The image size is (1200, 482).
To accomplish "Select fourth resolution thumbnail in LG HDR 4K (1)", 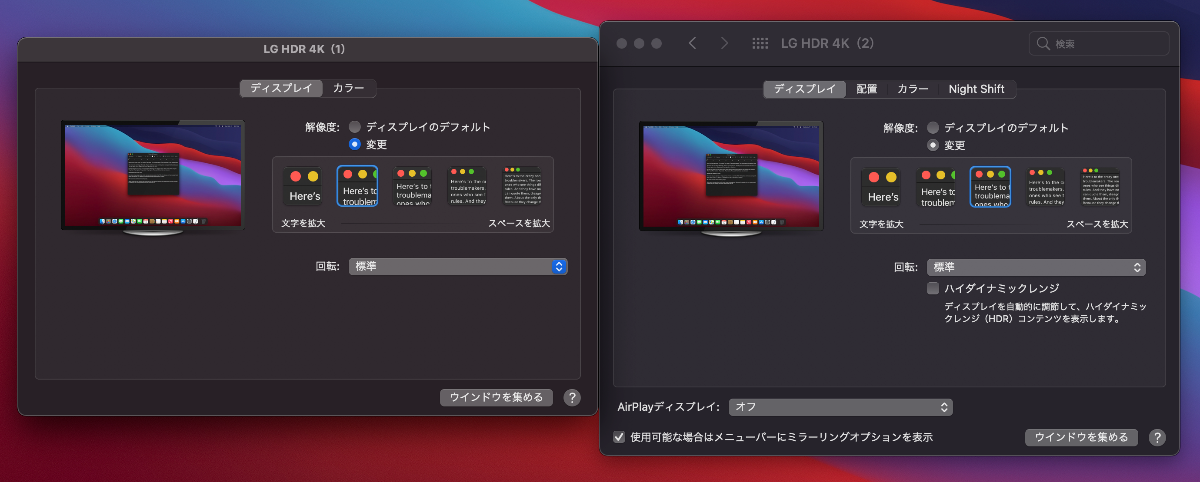I will [x=466, y=187].
